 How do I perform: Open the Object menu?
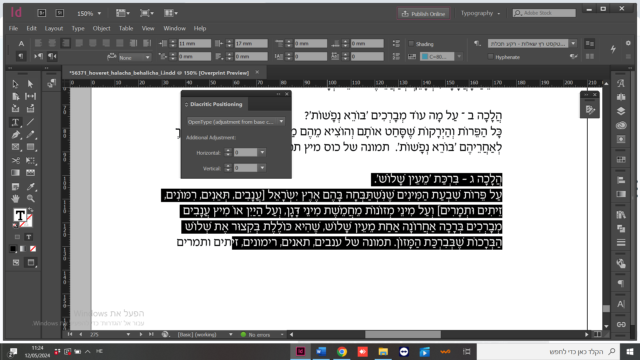click(x=101, y=29)
